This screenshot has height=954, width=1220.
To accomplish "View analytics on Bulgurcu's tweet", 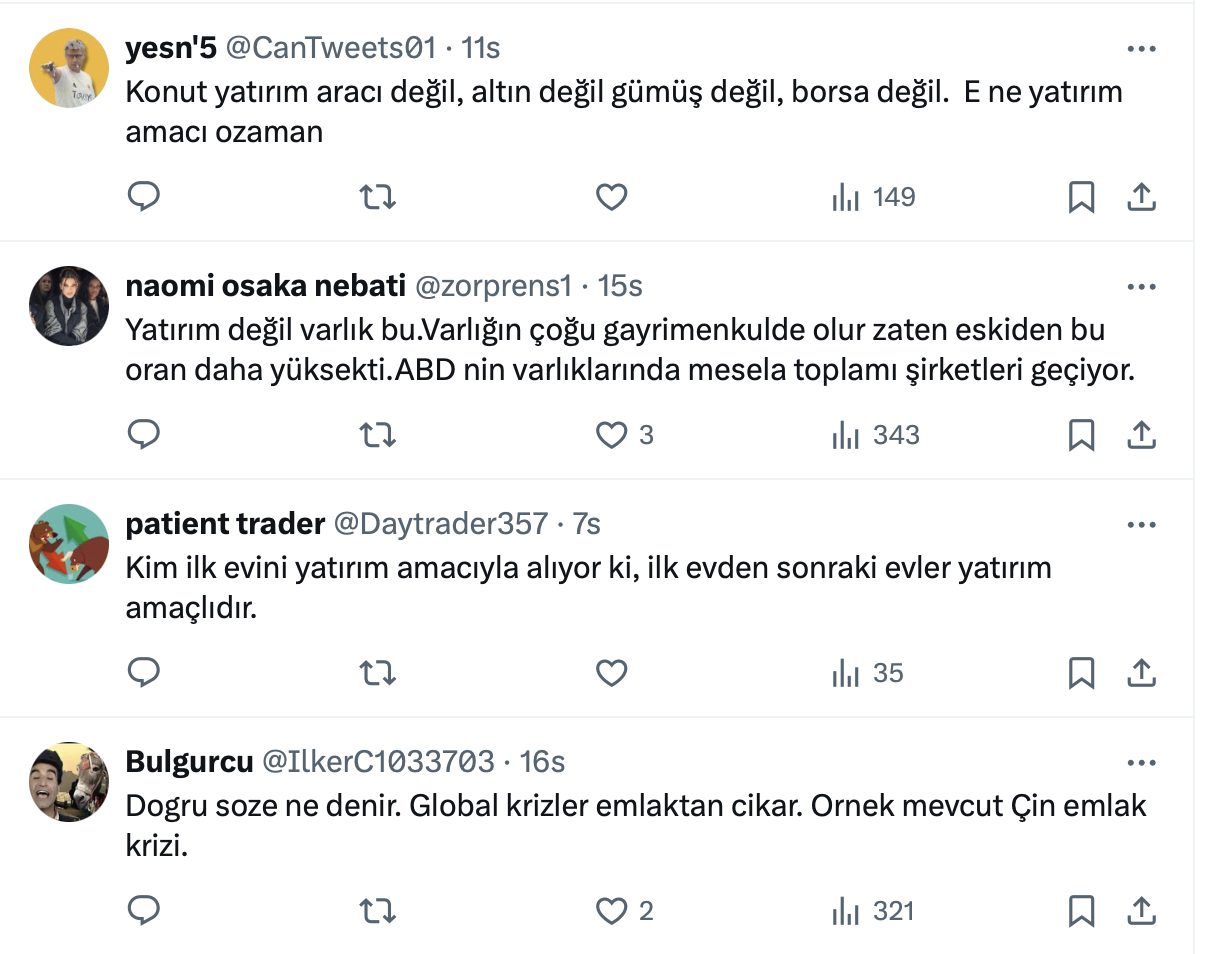I will pyautogui.click(x=873, y=912).
